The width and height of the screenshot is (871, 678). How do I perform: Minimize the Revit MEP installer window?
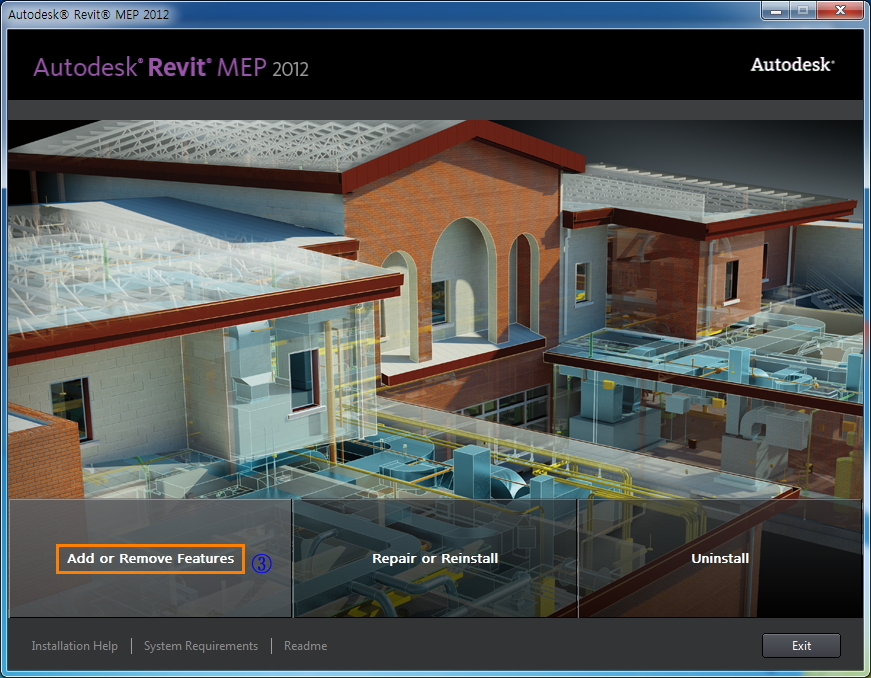coord(777,10)
